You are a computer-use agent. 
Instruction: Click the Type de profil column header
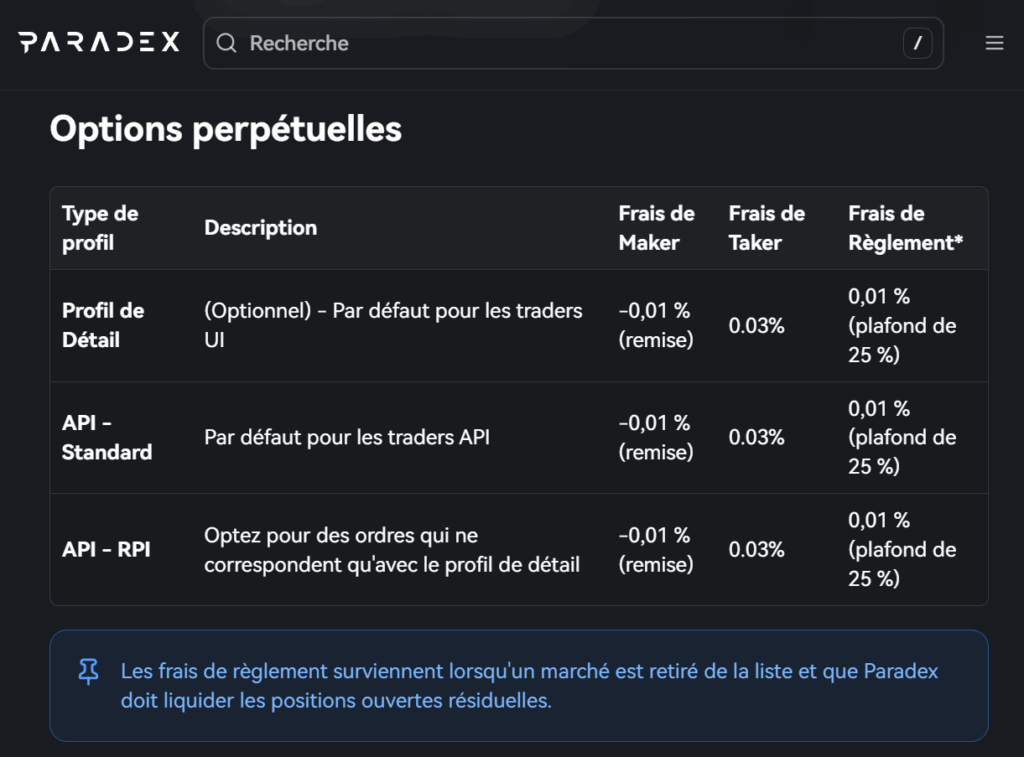point(100,228)
